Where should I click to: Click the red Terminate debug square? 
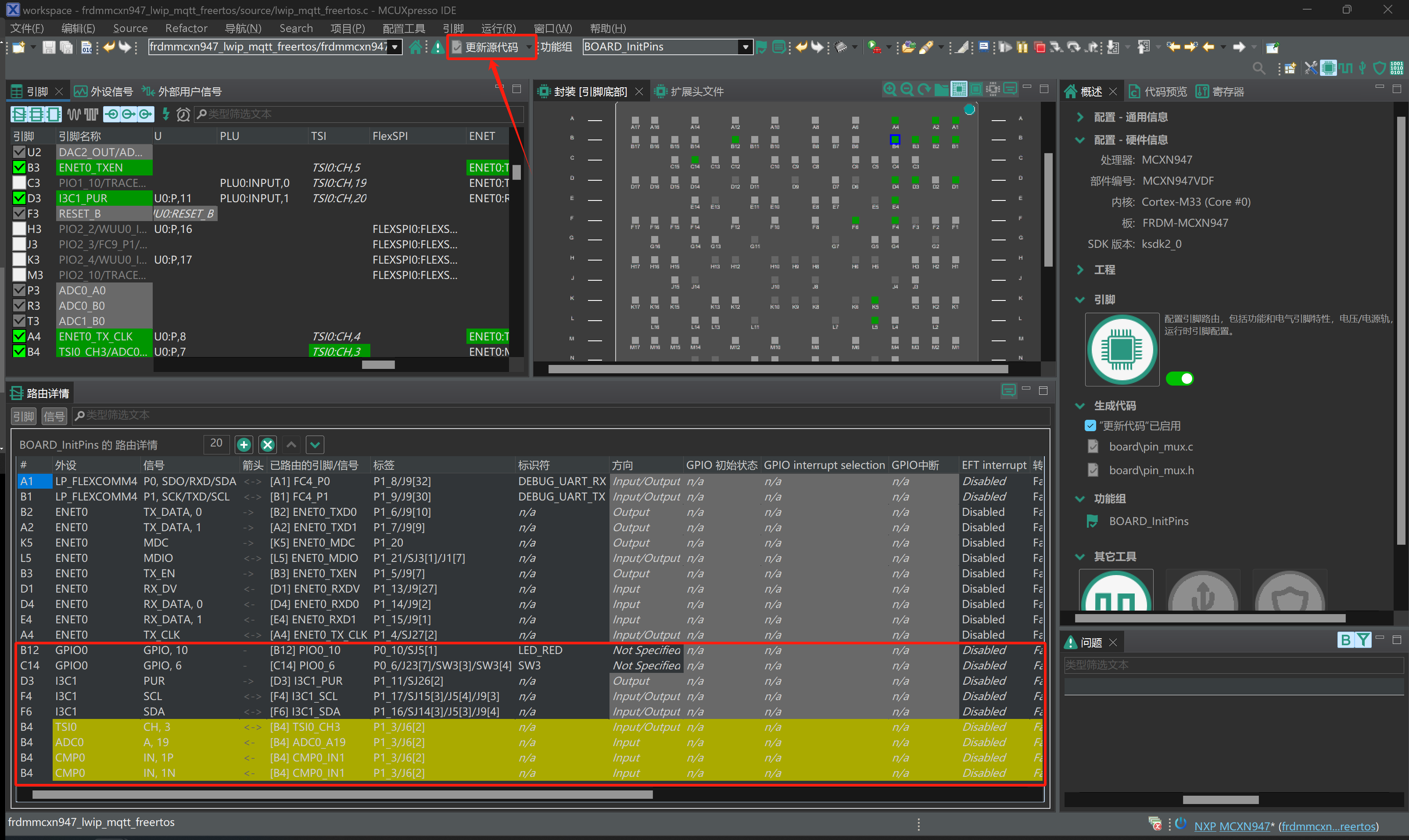pyautogui.click(x=1040, y=47)
